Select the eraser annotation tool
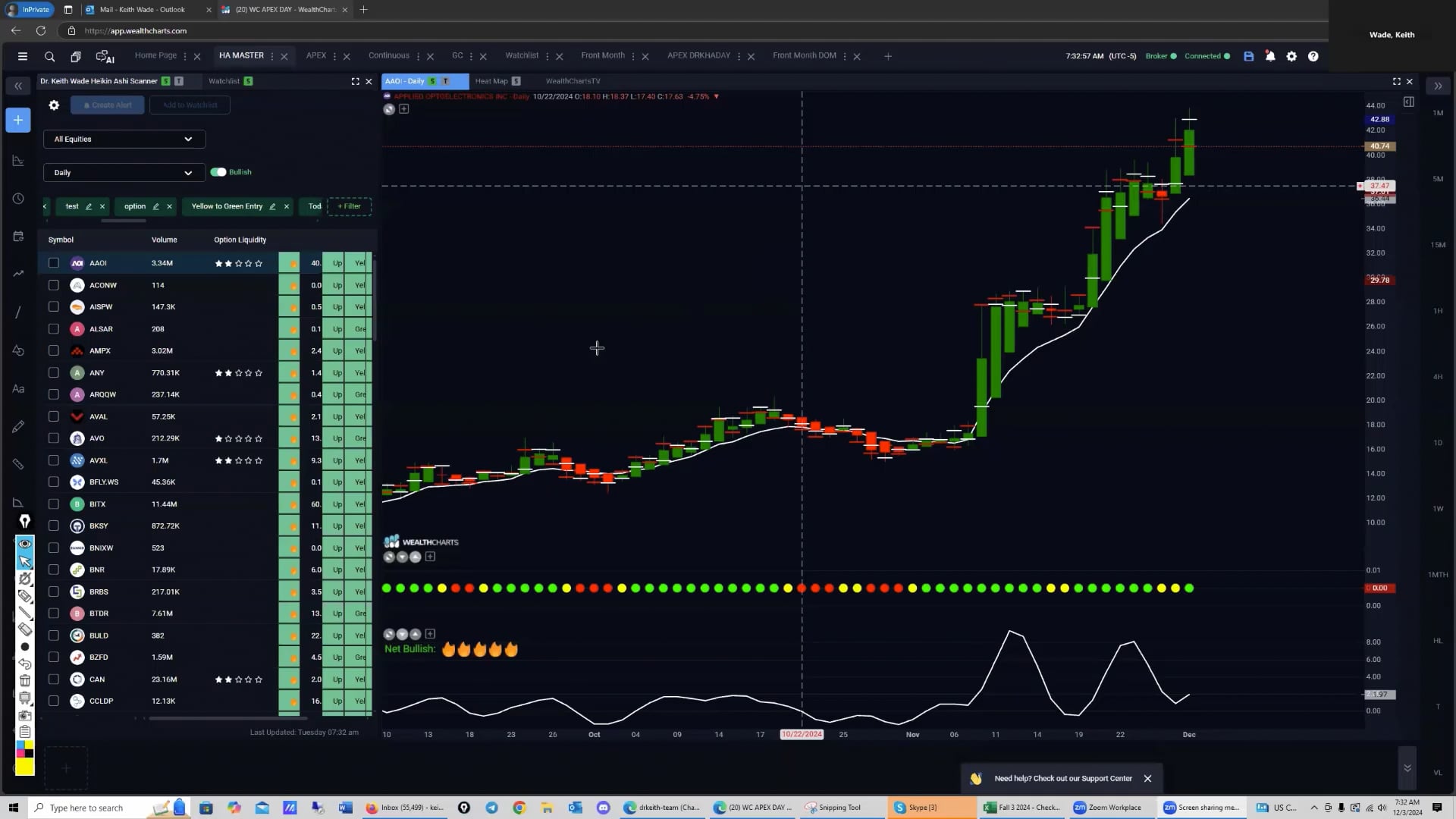Screen dimensions: 1456x819 (x=24, y=629)
